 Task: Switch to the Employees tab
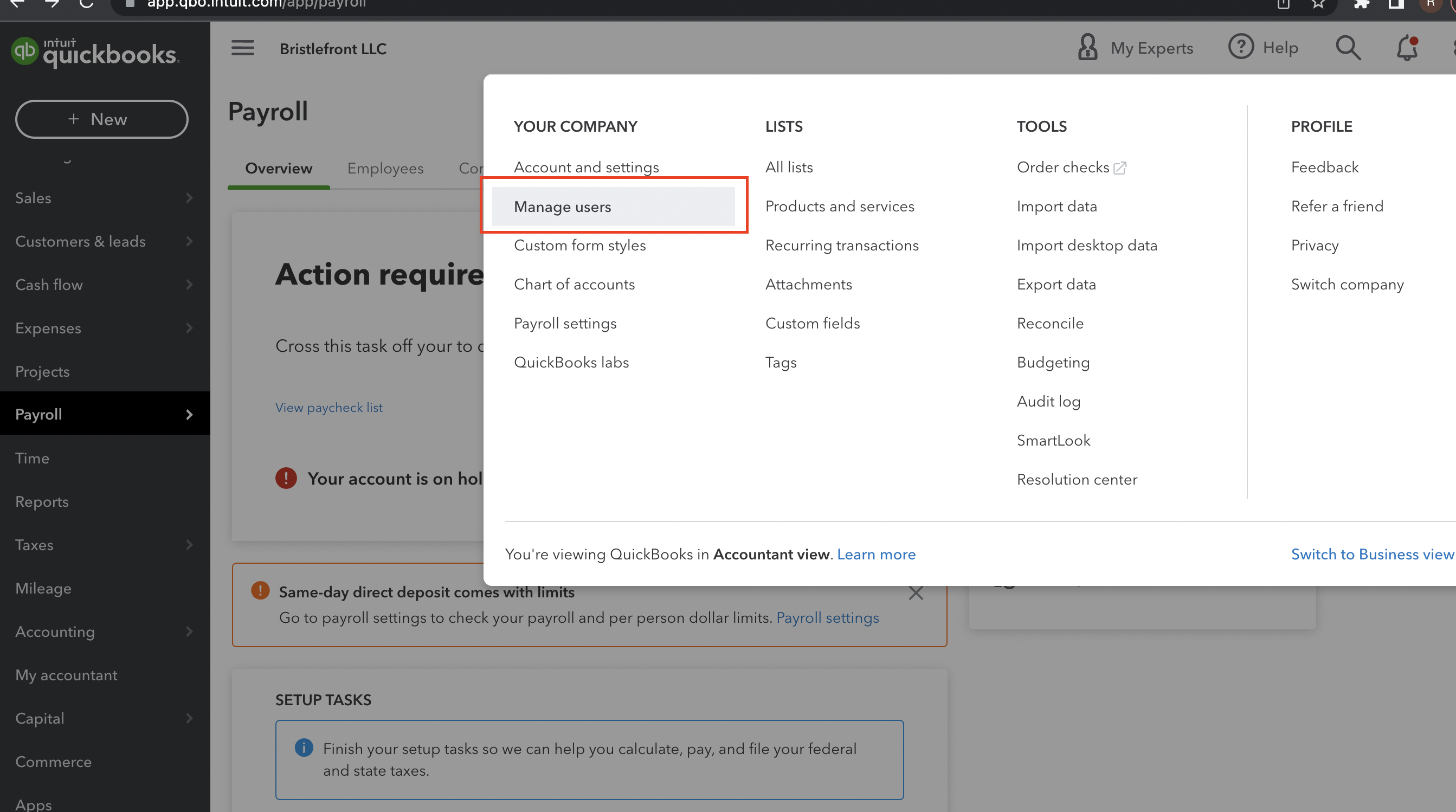385,169
